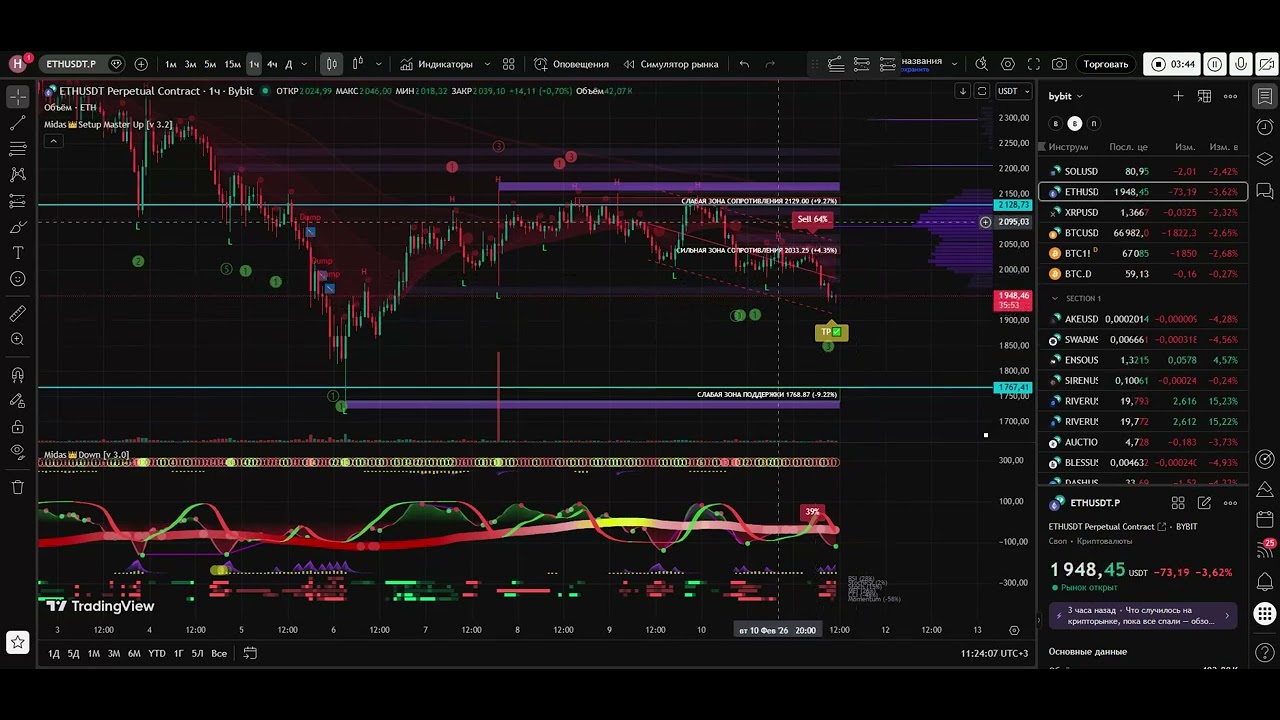Viewport: 1280px width, 720px height.
Task: Select the 5м timeframe
Action: click(210, 64)
